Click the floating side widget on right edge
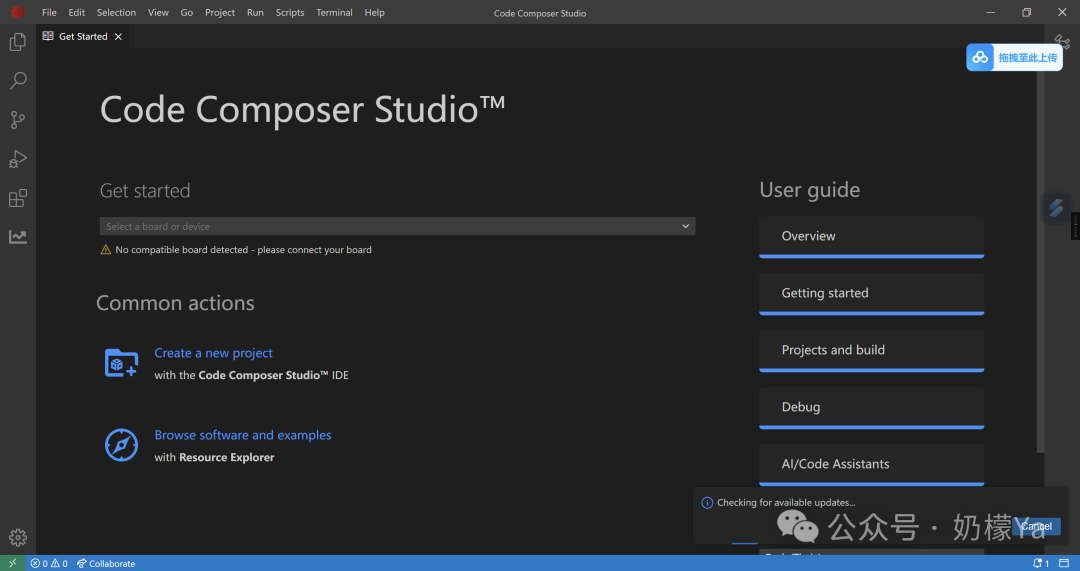Screen dimensions: 1080x571 point(1056,207)
